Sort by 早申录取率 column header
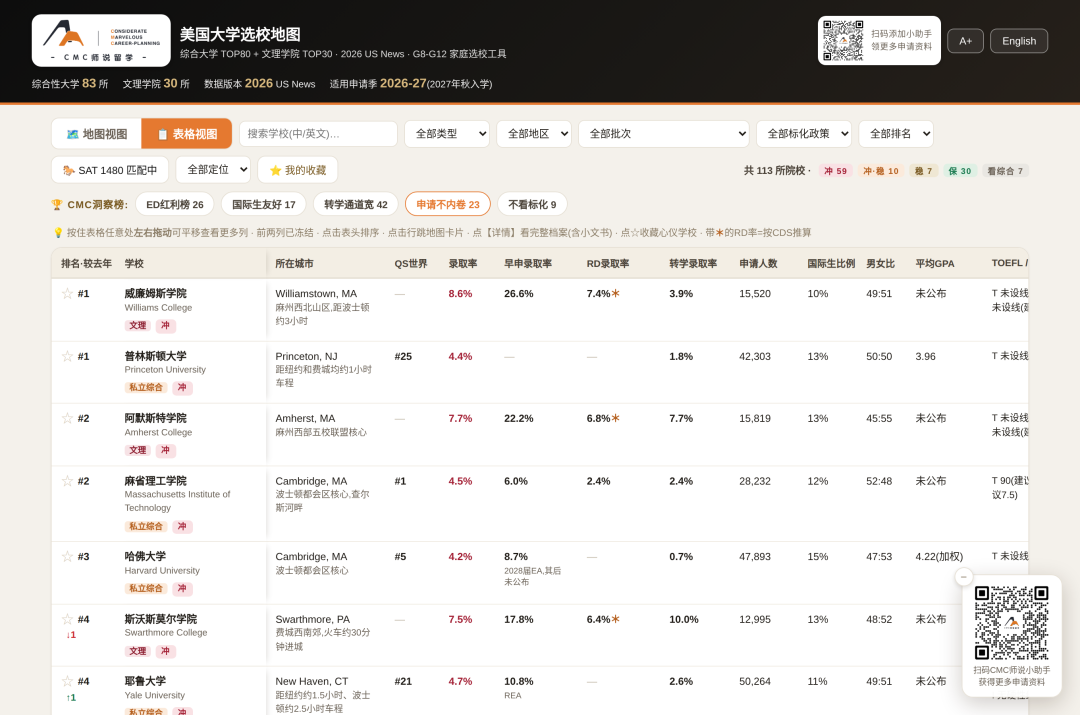This screenshot has height=715, width=1080. [x=528, y=263]
